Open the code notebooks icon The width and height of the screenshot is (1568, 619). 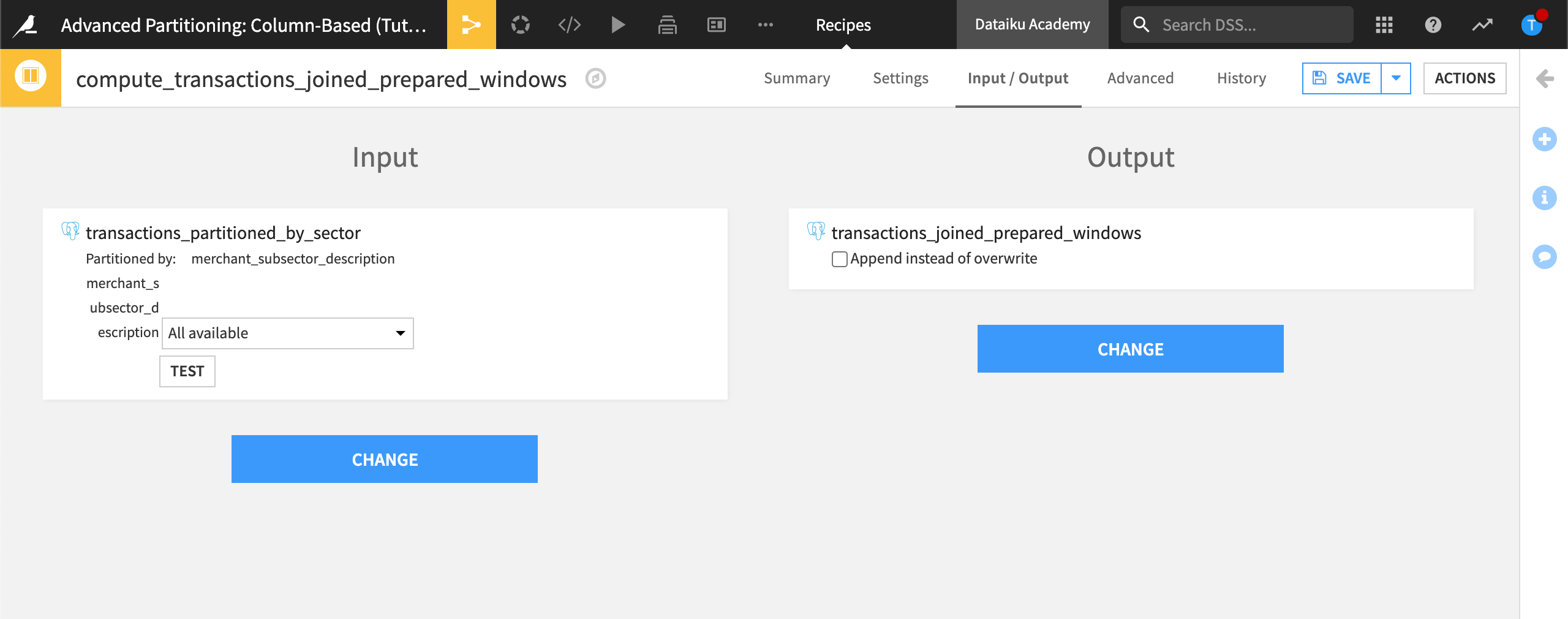pyautogui.click(x=568, y=25)
